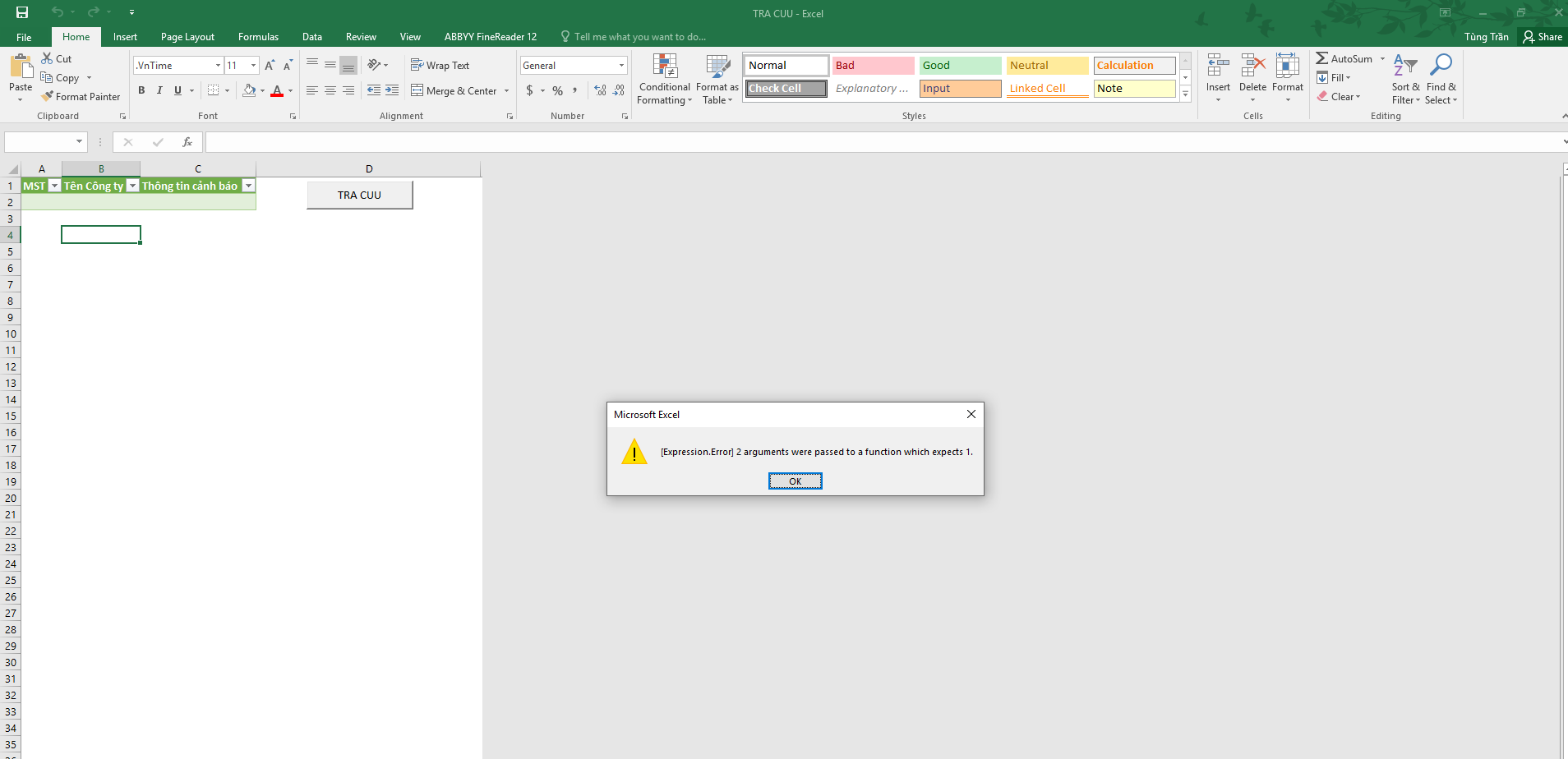Toggle Bold formatting
Viewport: 1568px width, 759px height.
(141, 90)
